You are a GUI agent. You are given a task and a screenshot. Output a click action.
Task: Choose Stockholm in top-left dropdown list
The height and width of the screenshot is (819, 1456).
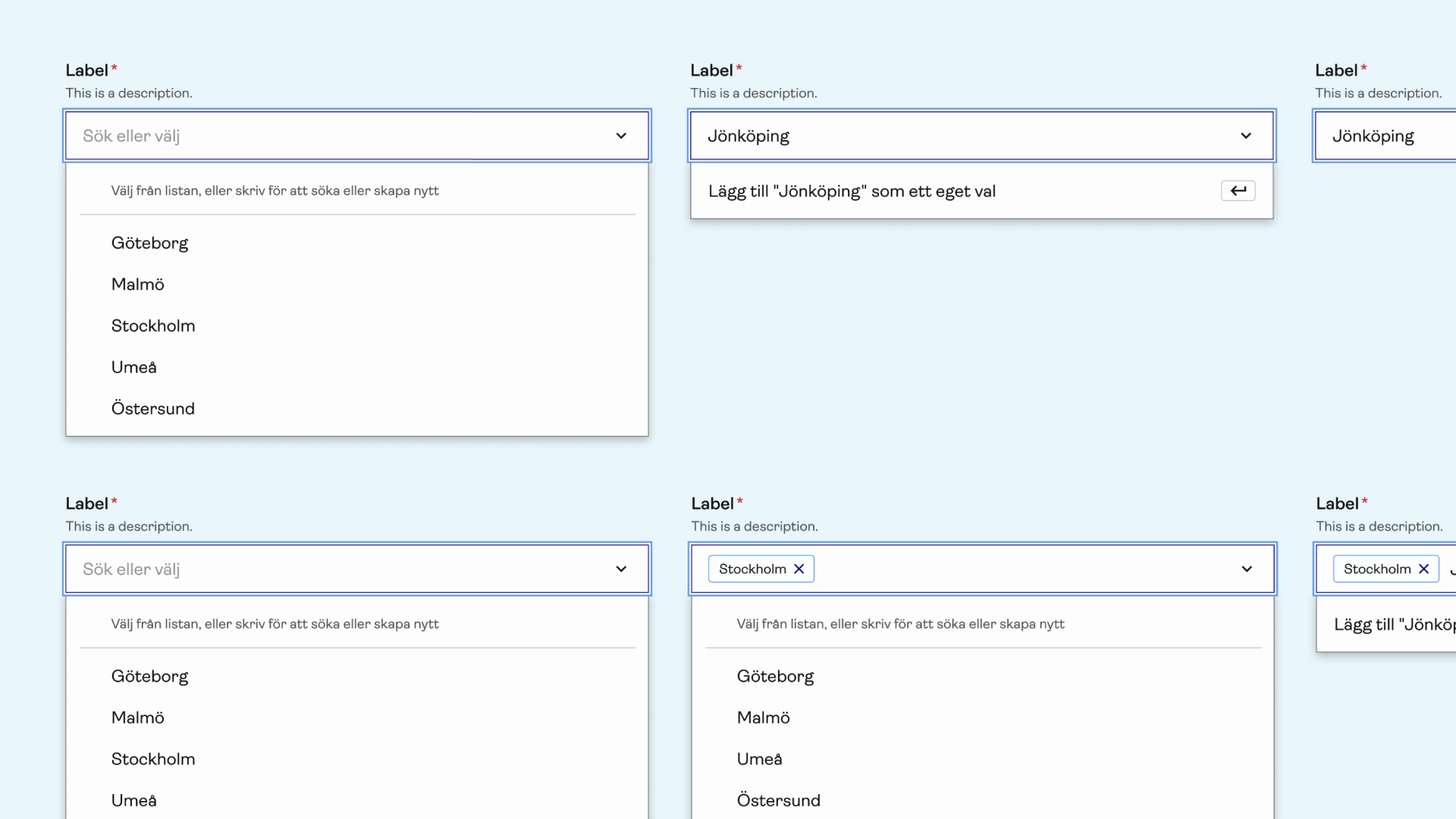[x=152, y=326]
